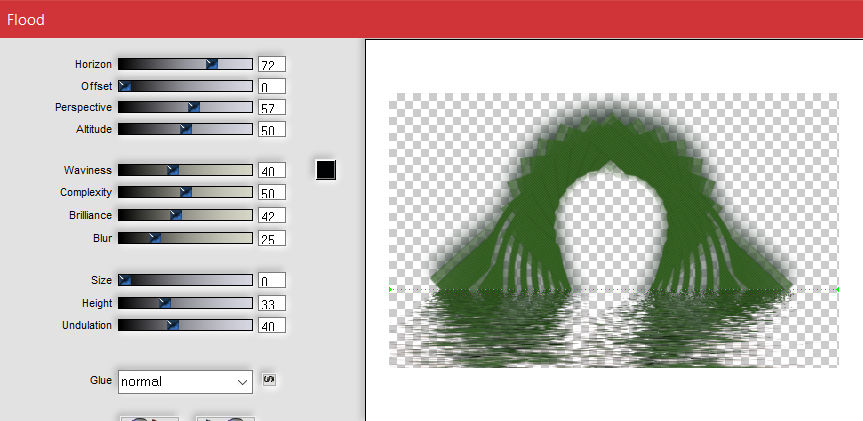Click the Horizon slider handle
The image size is (863, 421).
(x=212, y=64)
